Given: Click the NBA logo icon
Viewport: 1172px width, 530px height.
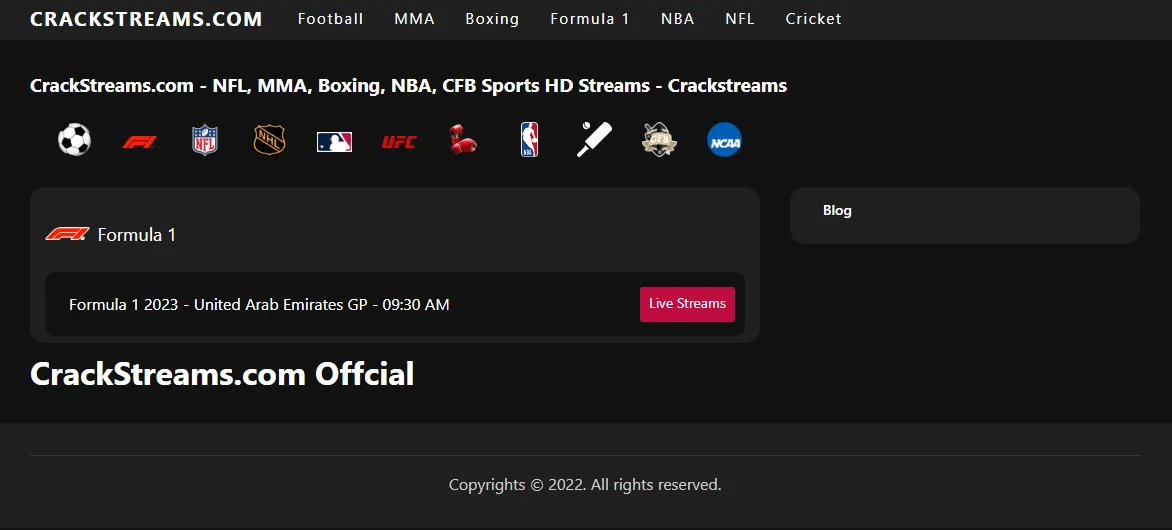Looking at the screenshot, I should point(529,140).
